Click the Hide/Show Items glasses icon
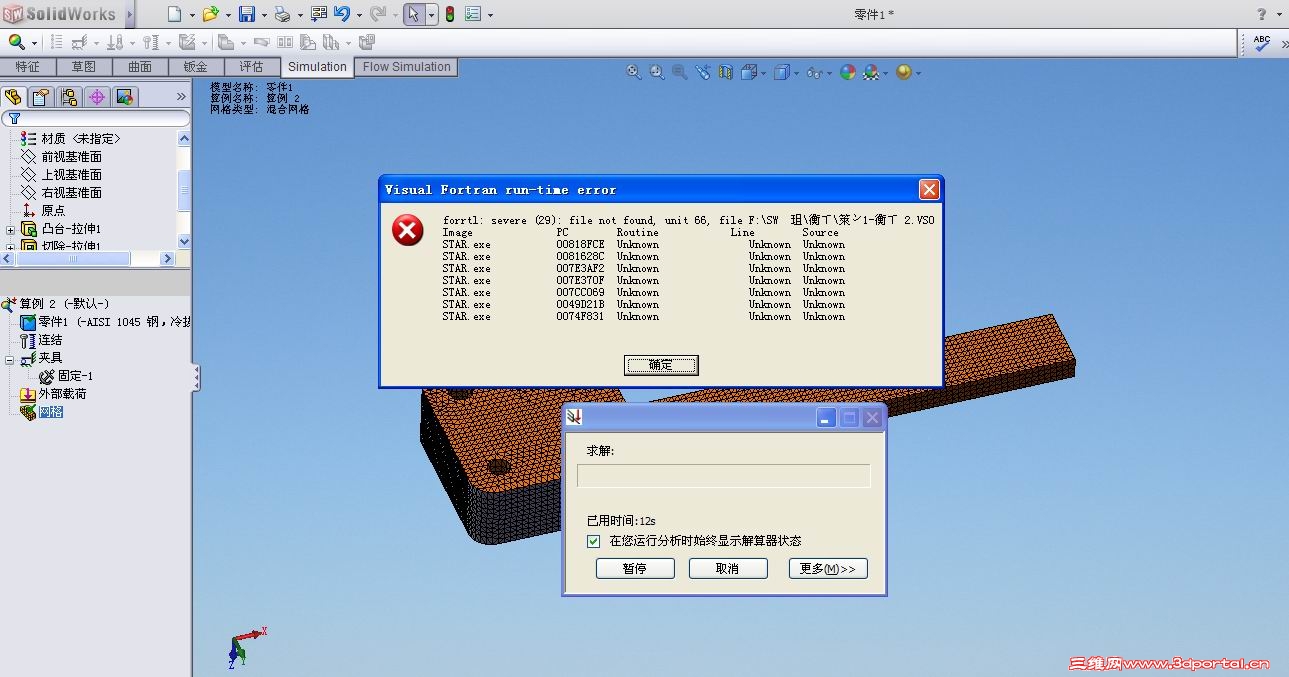1289x677 pixels. (814, 72)
